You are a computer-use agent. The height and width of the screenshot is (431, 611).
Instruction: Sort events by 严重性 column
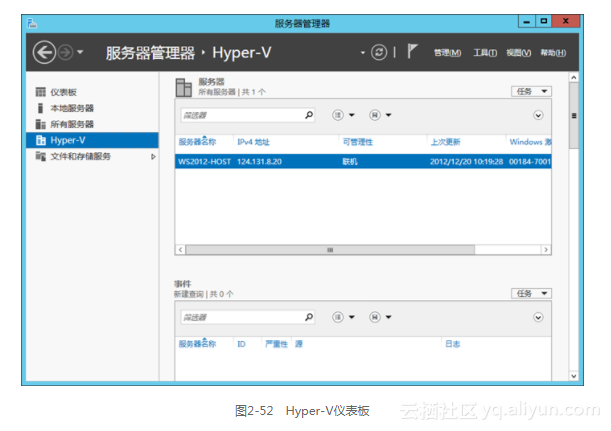pos(276,344)
